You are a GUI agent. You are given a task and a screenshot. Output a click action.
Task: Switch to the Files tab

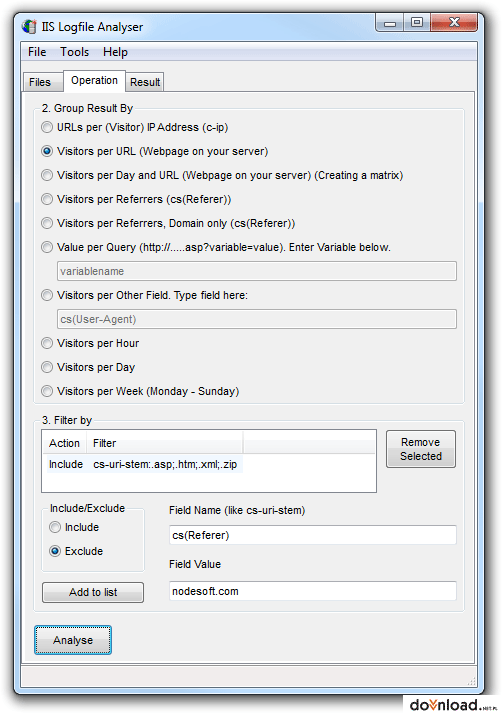tap(42, 82)
